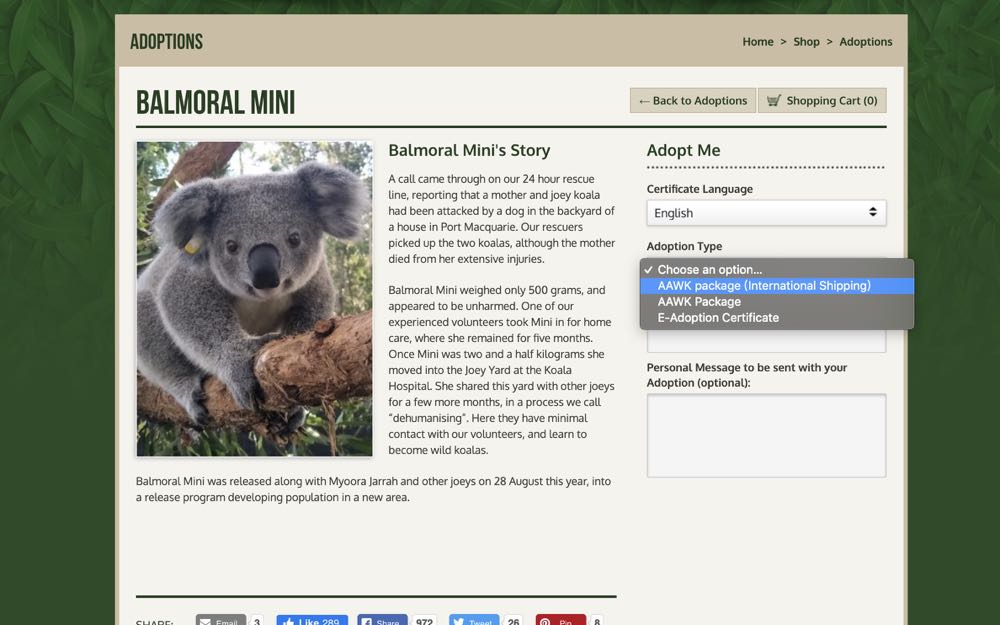
Task: Click the Adoptions breadcrumb link
Action: (x=866, y=42)
